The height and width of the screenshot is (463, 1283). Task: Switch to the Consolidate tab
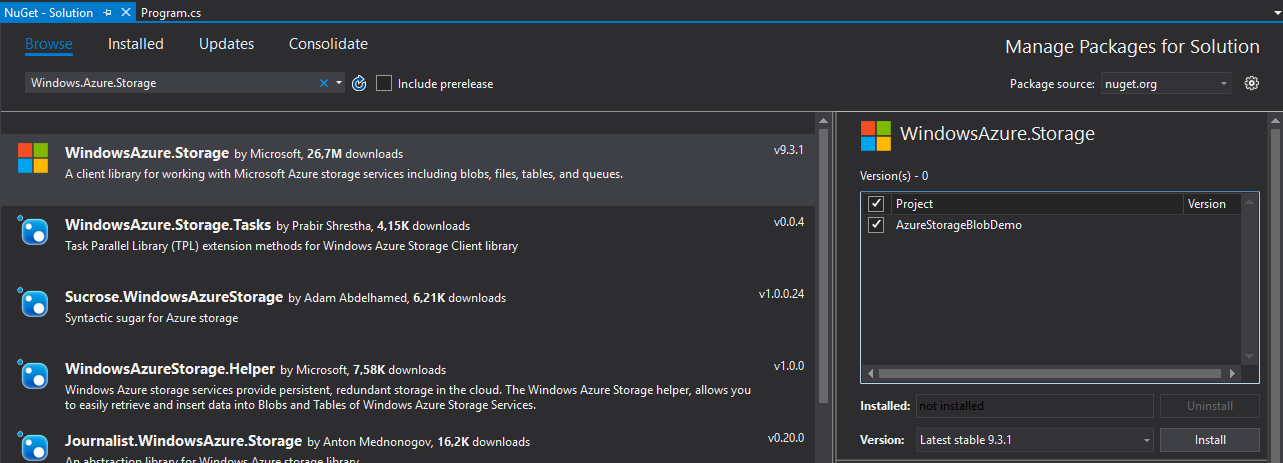328,44
